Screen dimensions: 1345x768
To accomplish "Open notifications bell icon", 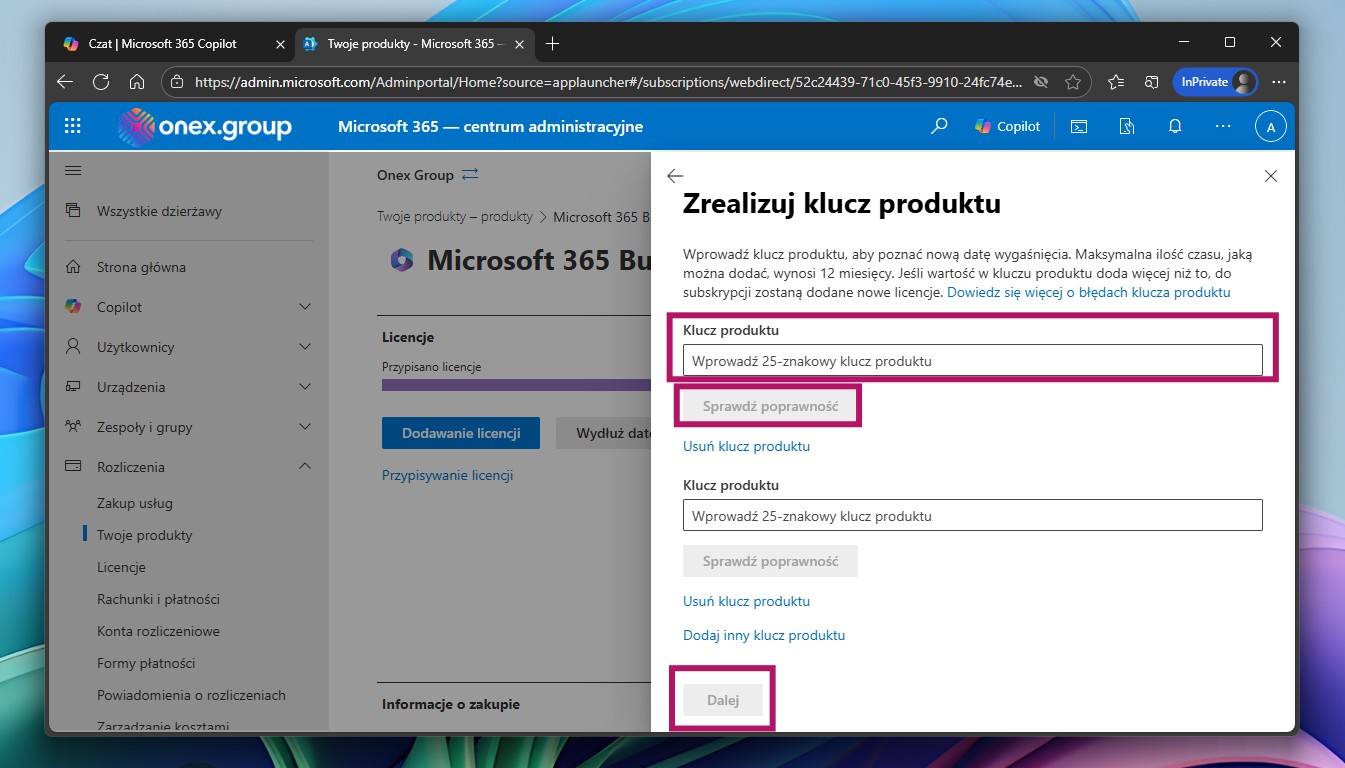I will coord(1175,126).
